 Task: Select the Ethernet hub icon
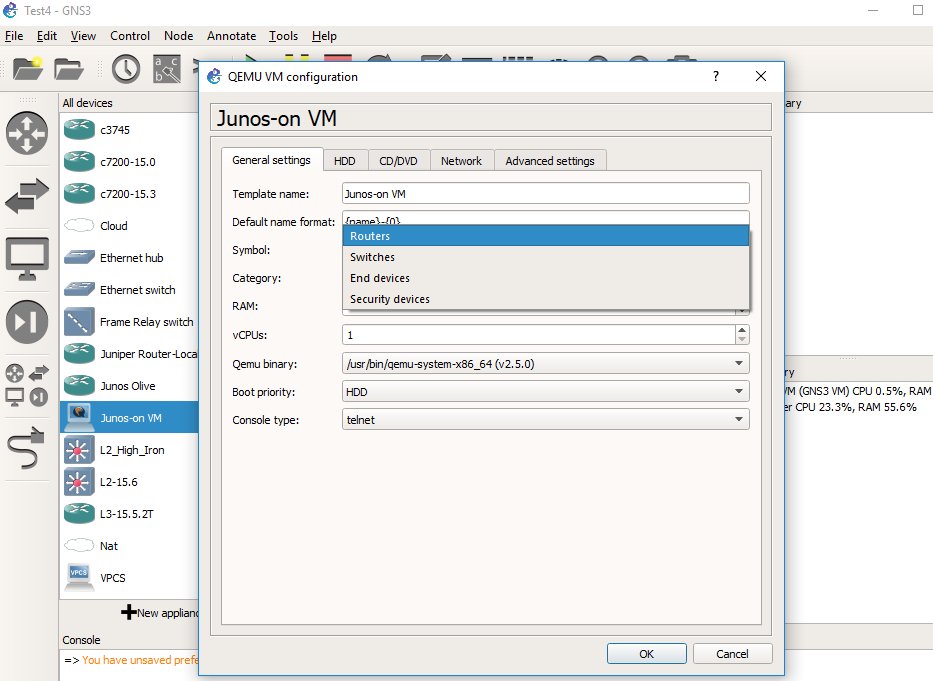coord(79,258)
